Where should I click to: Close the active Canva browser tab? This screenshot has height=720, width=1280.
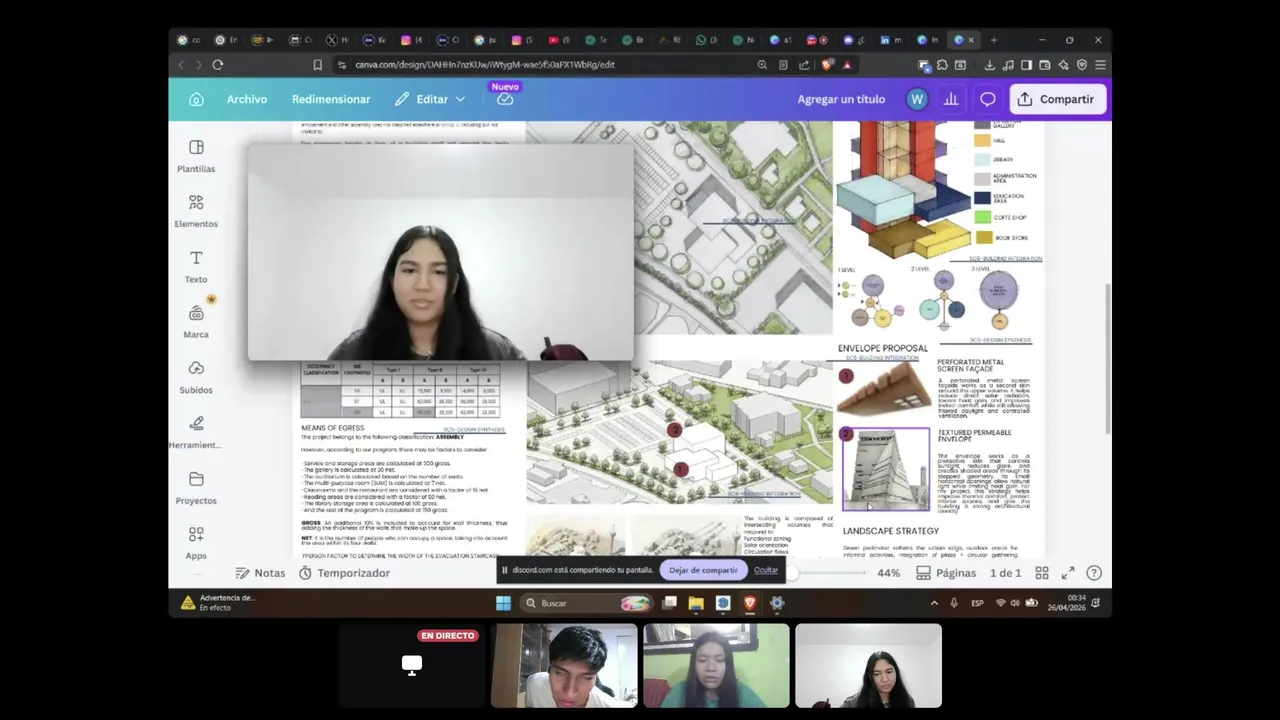(971, 40)
